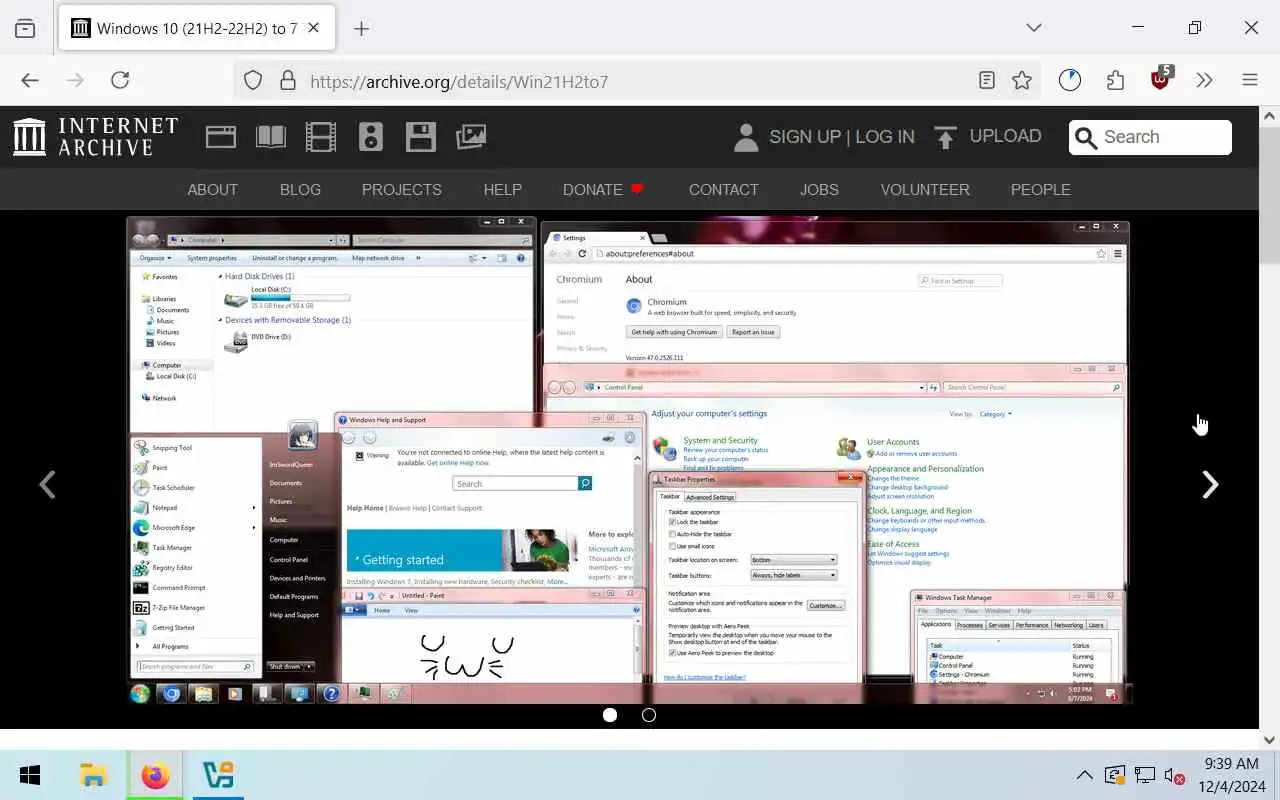Image resolution: width=1280 pixels, height=800 pixels.
Task: Go back to previous page
Action: point(30,81)
